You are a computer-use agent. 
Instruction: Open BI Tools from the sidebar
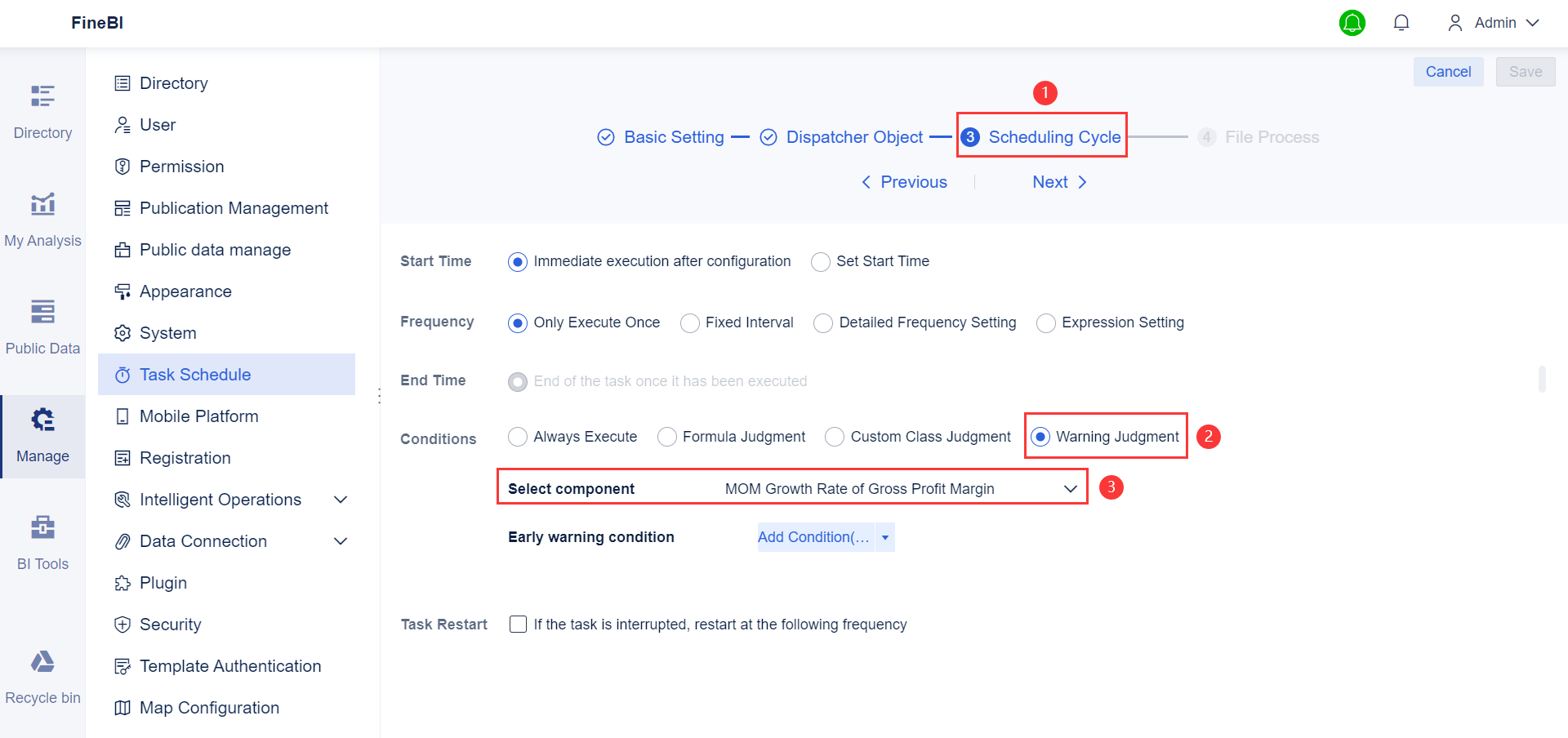[x=42, y=537]
